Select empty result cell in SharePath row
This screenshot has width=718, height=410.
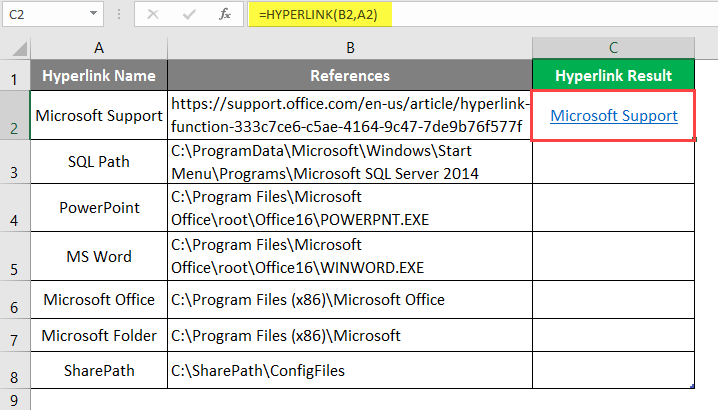pyautogui.click(x=614, y=370)
